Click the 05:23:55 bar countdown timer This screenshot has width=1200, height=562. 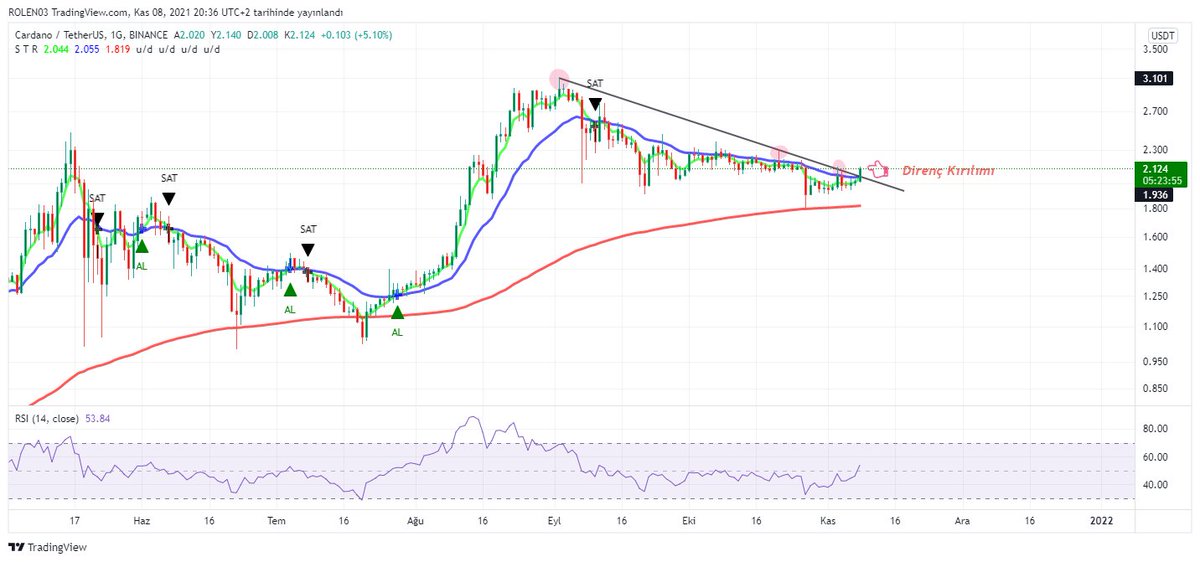point(1161,181)
